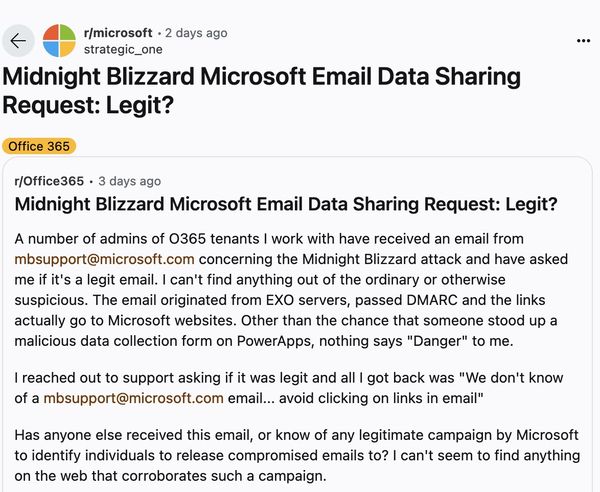
Task: Click the '2 days ago' timestamp
Action: click(187, 33)
